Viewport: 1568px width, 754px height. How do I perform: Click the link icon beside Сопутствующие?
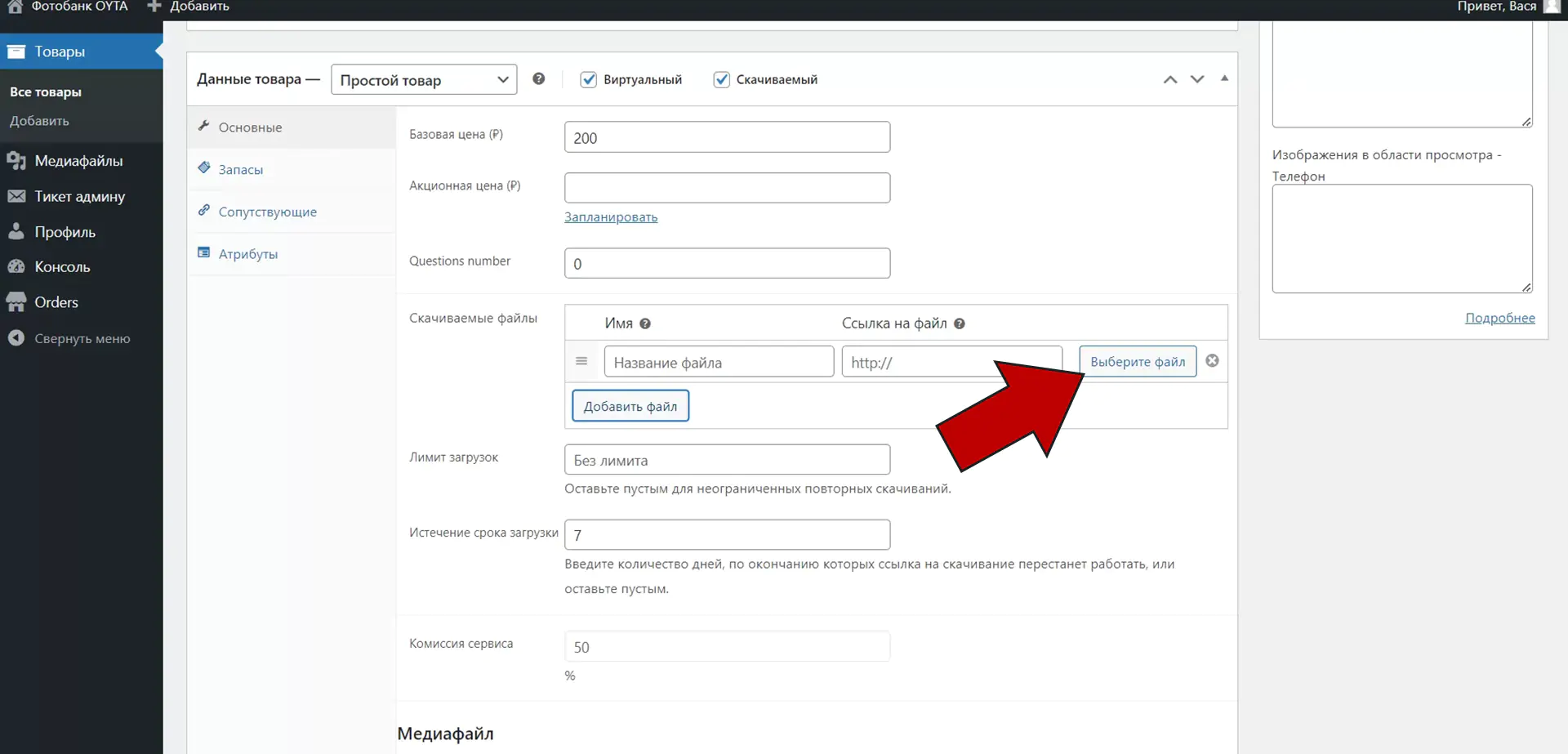pos(204,210)
